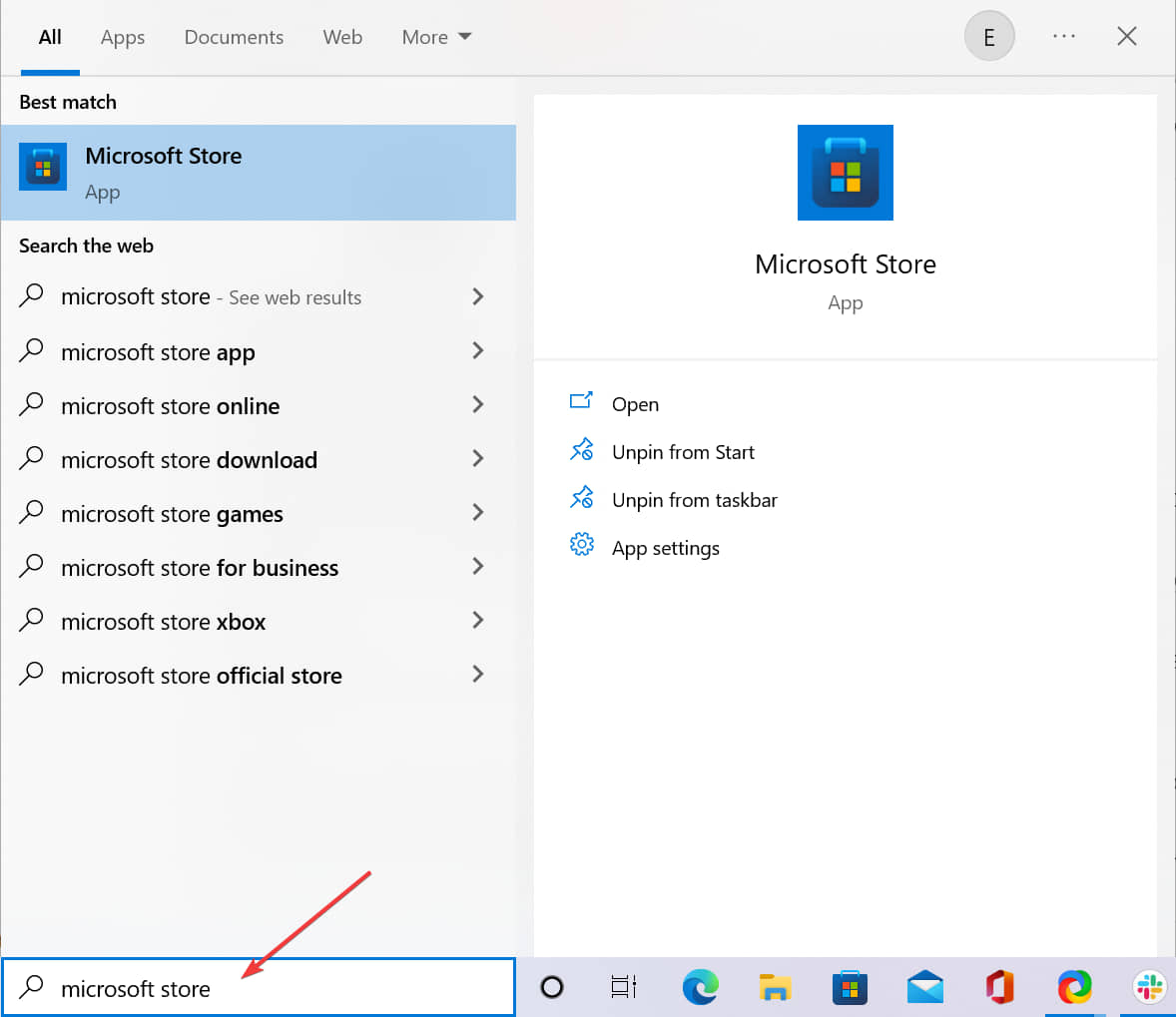Viewport: 1176px width, 1017px height.
Task: Select the Open option for Microsoft Store
Action: coord(636,404)
